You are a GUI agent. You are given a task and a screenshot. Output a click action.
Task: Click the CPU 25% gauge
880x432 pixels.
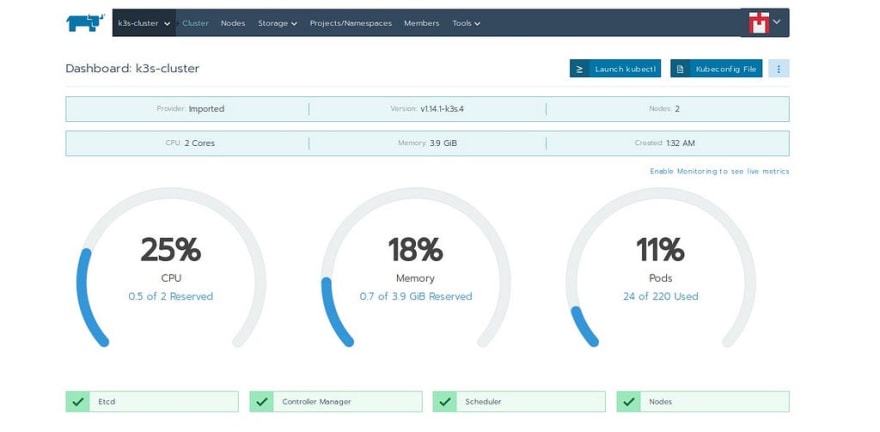[171, 268]
